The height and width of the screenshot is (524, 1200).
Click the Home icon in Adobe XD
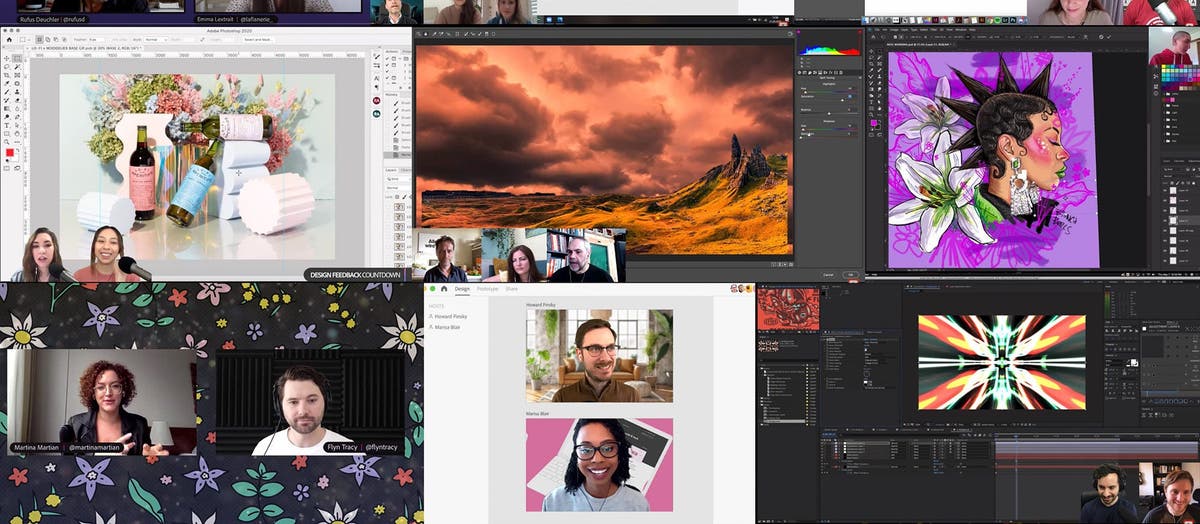coord(444,289)
